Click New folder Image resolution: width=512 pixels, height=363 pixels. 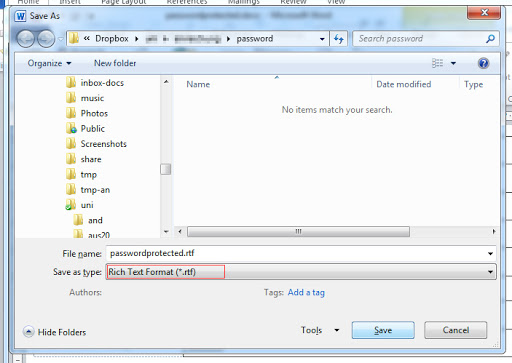click(x=115, y=63)
